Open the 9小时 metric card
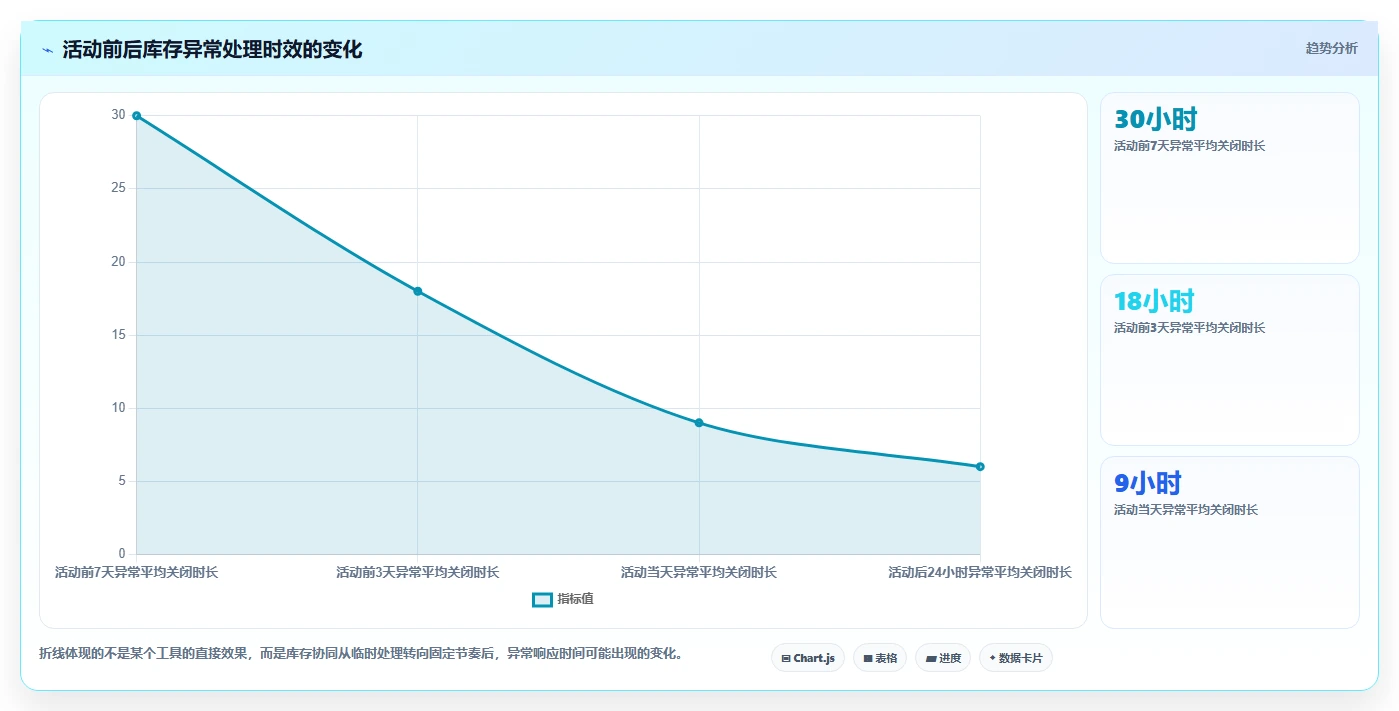Image resolution: width=1399 pixels, height=711 pixels. click(1230, 542)
